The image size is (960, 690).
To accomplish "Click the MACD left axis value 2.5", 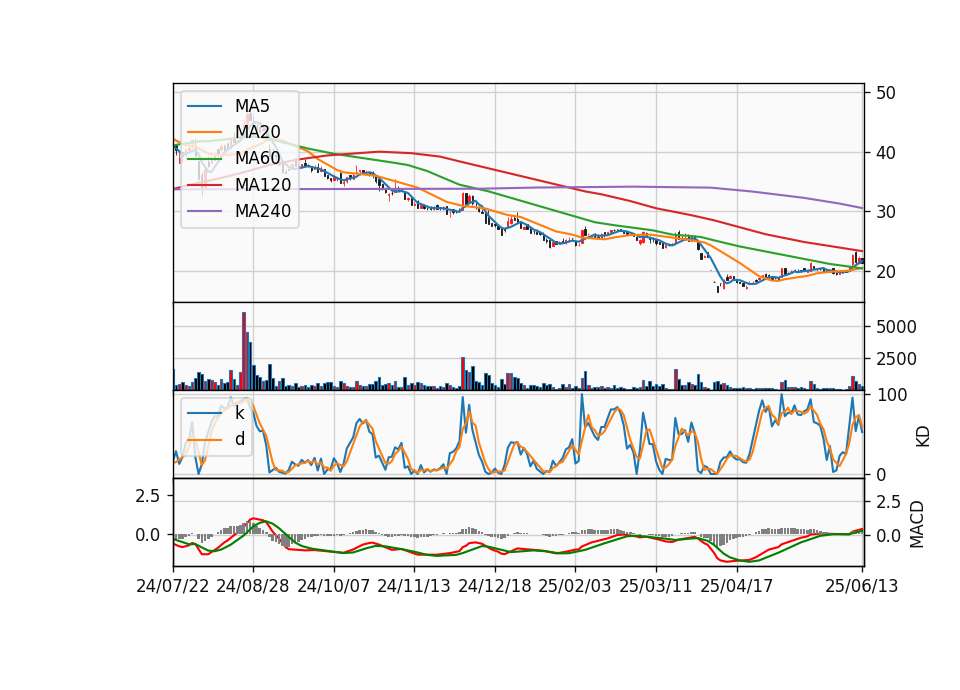I will point(148,496).
